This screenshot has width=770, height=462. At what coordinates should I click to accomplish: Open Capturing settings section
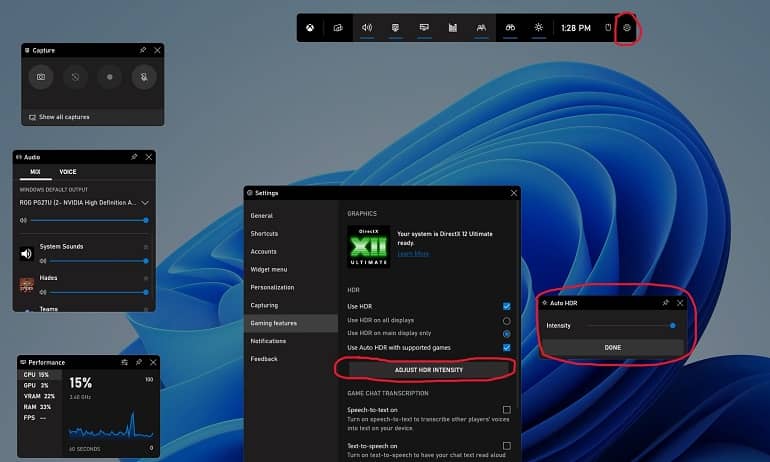tap(291, 305)
